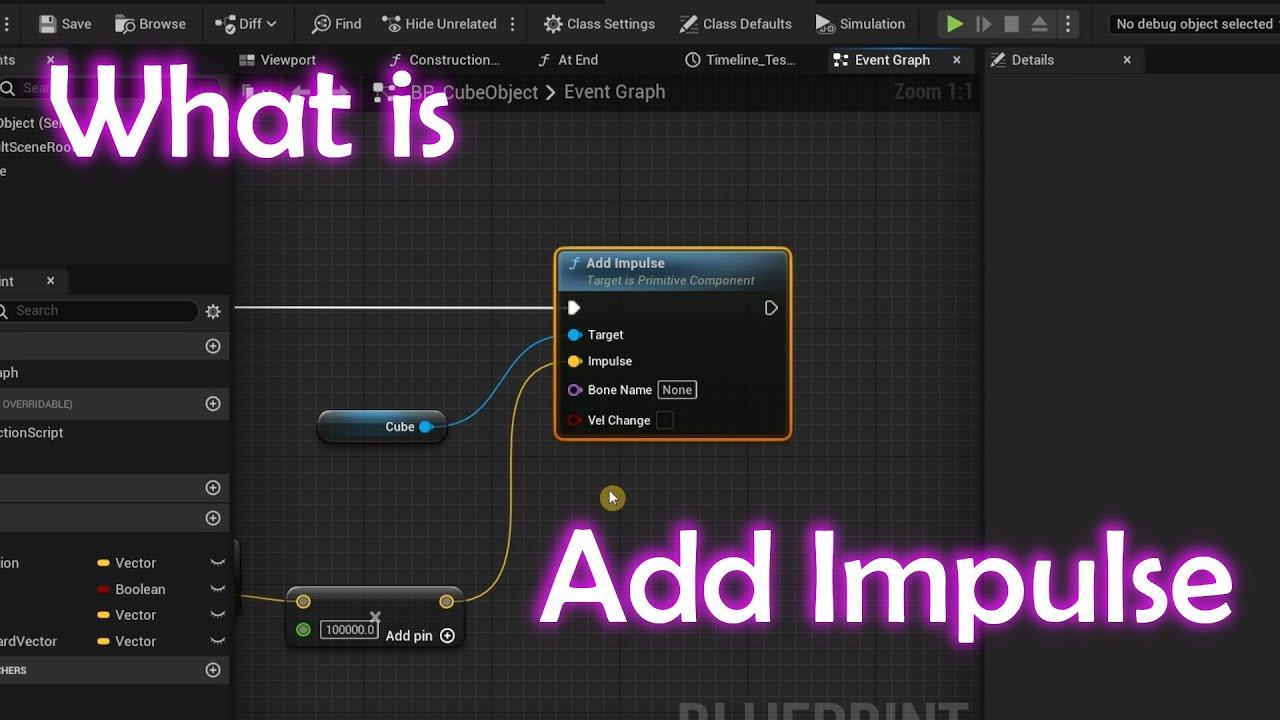This screenshot has width=1280, height=720.
Task: Open the At End tab
Action: click(x=568, y=60)
